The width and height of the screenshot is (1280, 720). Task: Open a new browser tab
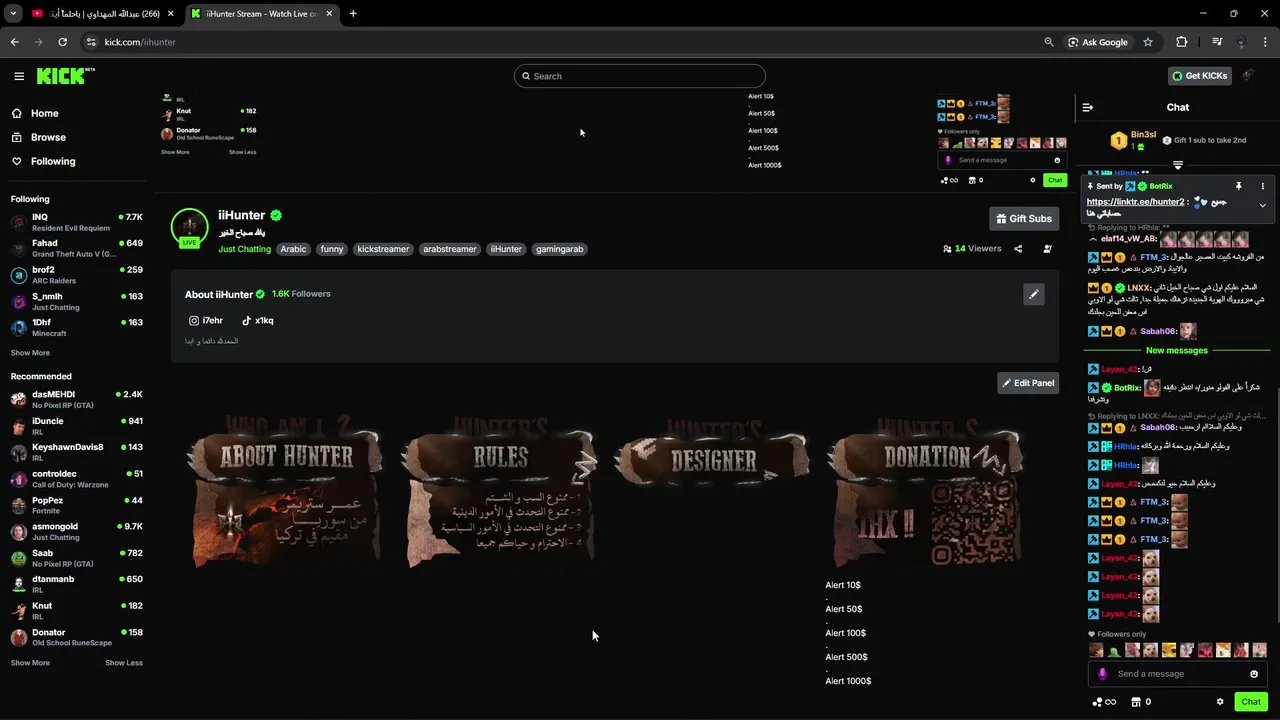pyautogui.click(x=353, y=14)
